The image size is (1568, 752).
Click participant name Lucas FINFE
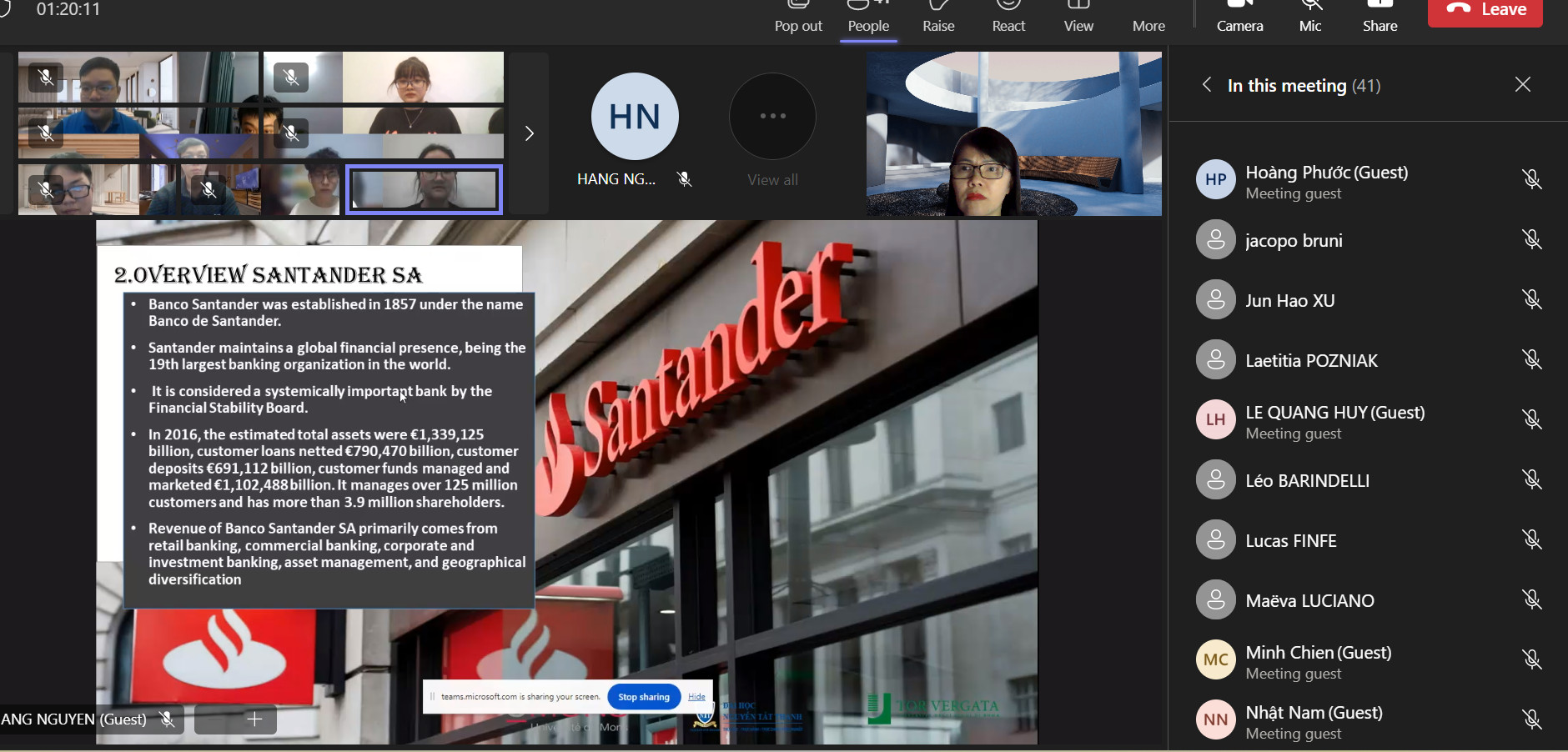[x=1291, y=541]
